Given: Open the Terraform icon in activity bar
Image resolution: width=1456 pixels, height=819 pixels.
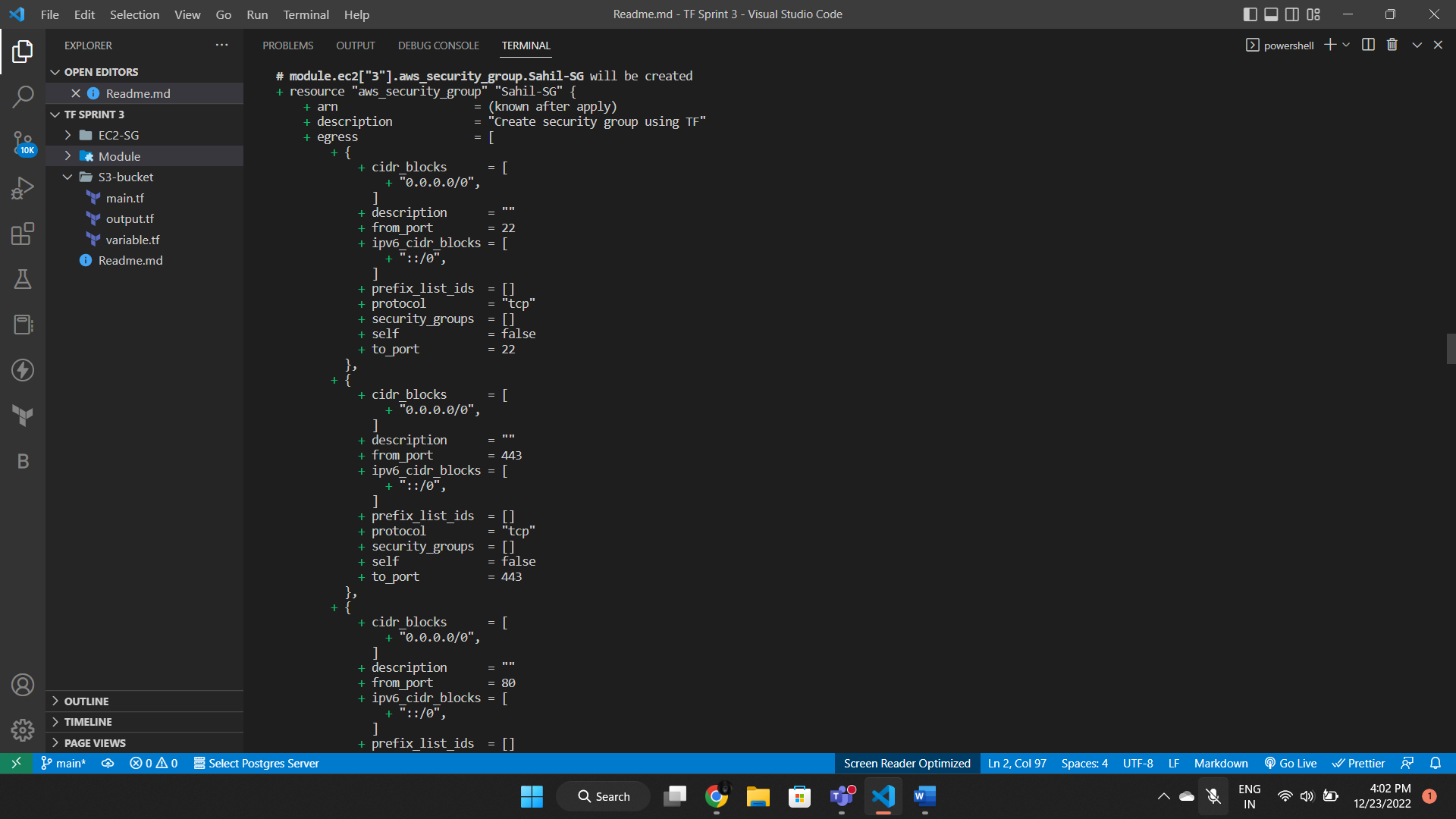Looking at the screenshot, I should 23,416.
